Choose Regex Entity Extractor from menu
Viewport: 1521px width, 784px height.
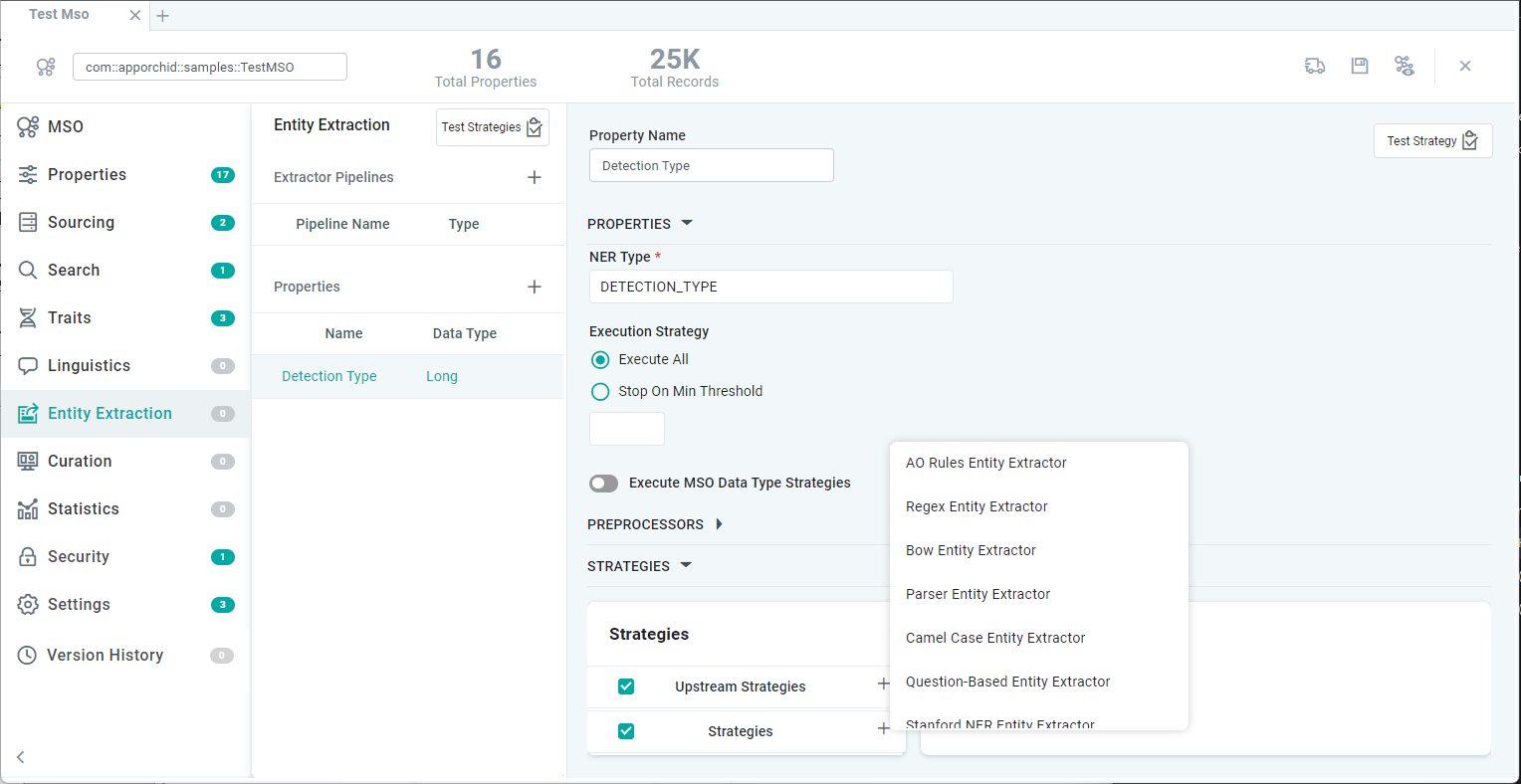(977, 506)
